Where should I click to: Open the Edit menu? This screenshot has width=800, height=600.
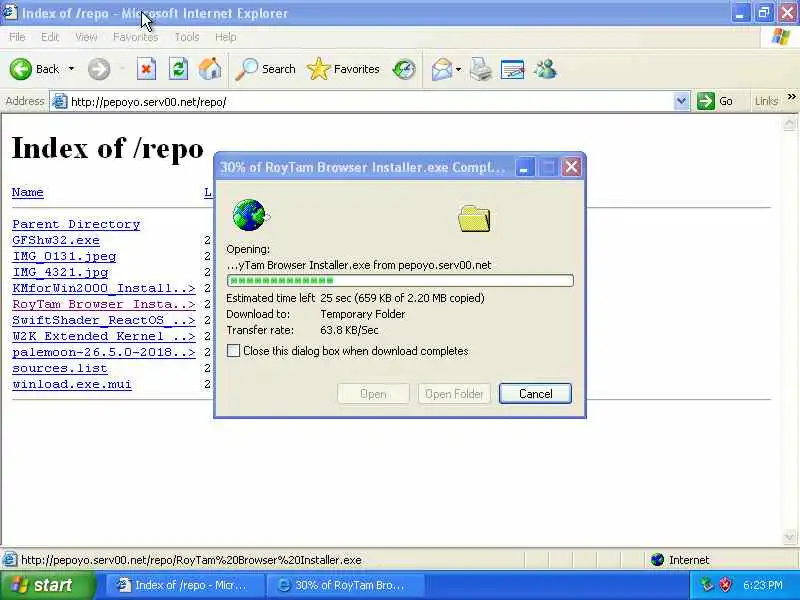coord(49,37)
